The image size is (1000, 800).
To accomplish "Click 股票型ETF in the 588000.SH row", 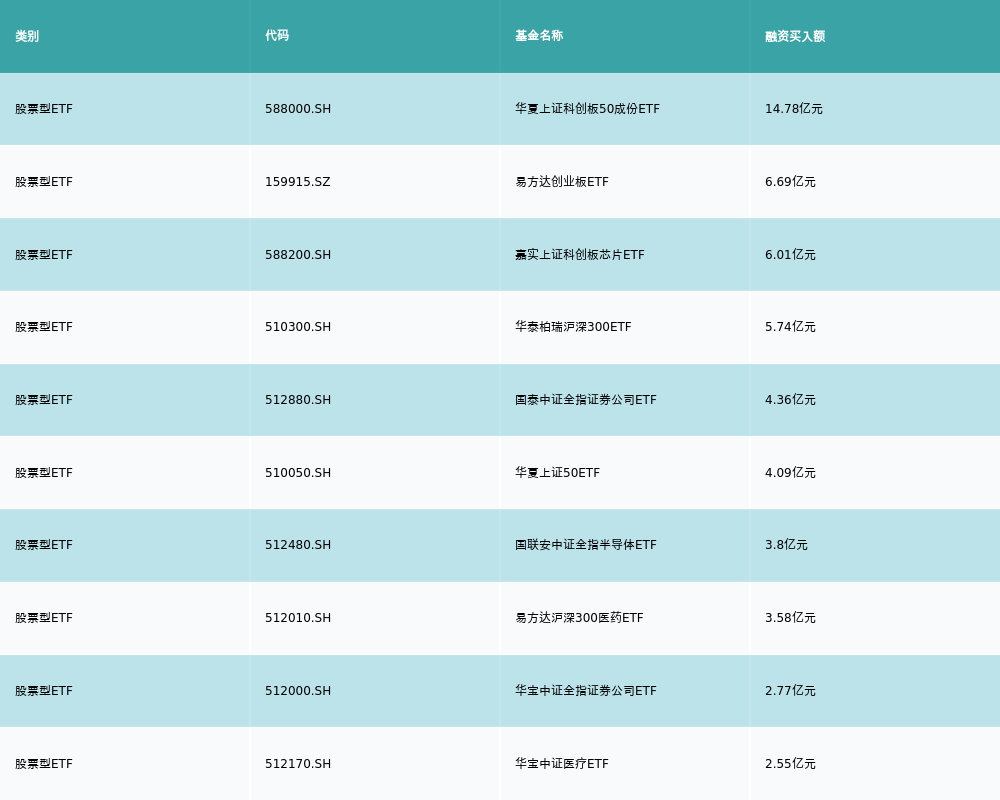I will [44, 109].
